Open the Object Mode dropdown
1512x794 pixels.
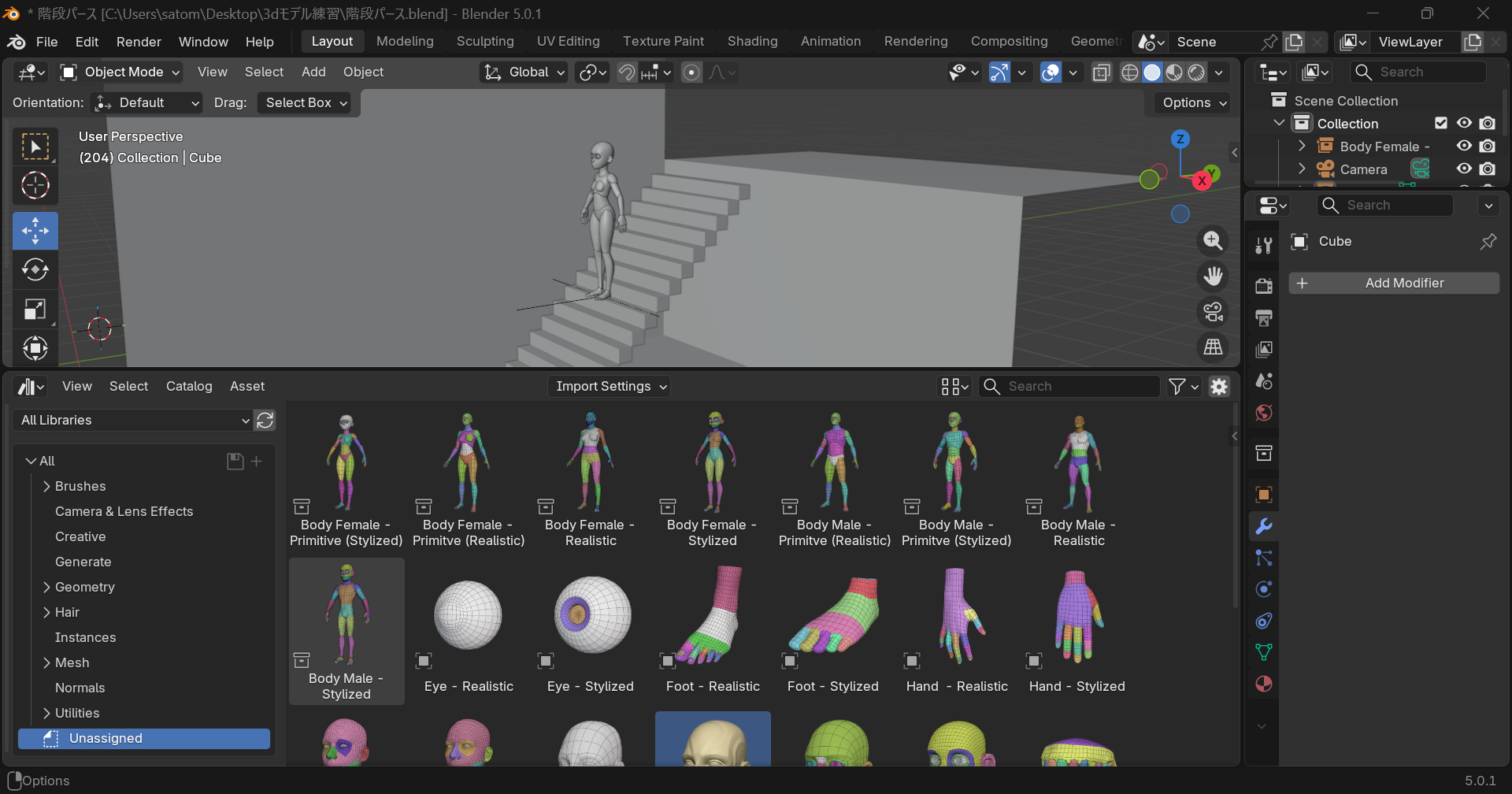point(121,72)
